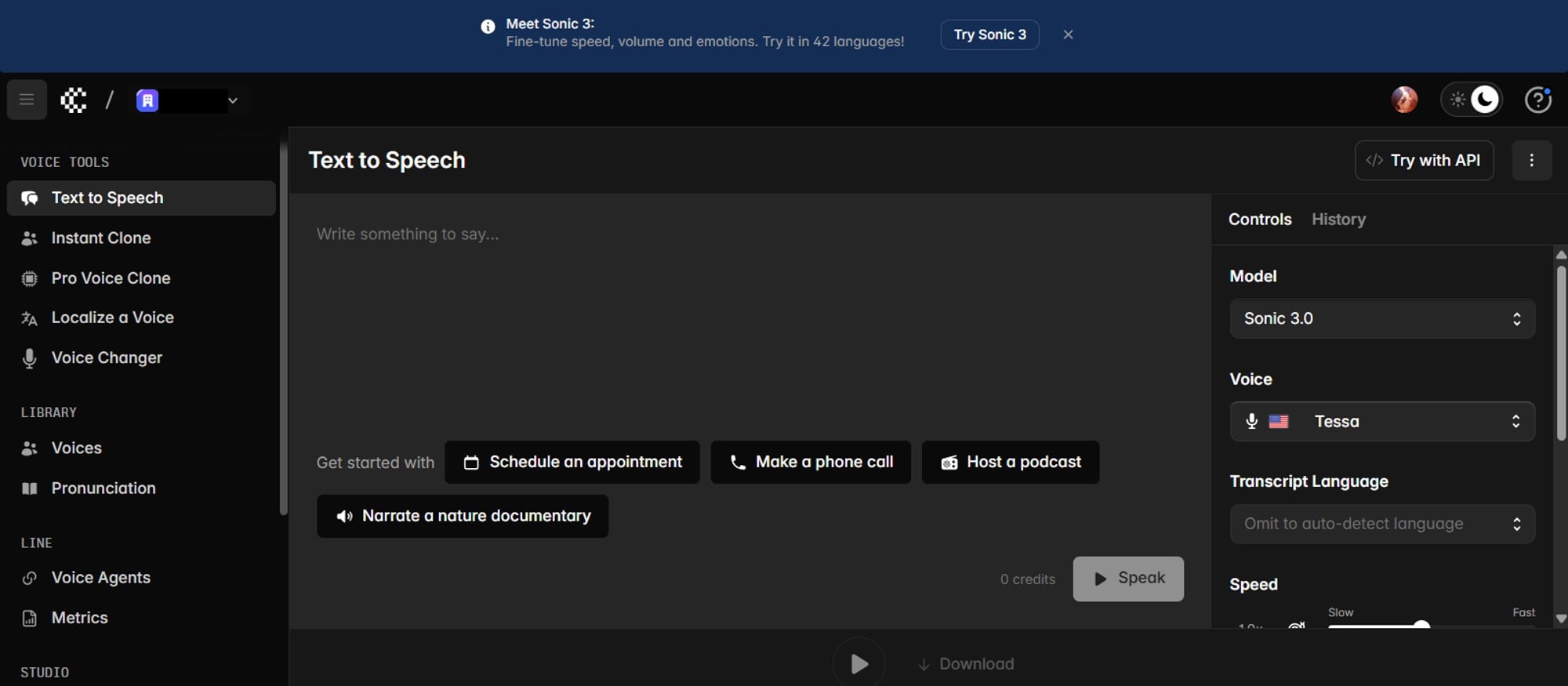Dismiss the Sonic 3 announcement banner
Screen dimensions: 1568x686
coord(1068,34)
